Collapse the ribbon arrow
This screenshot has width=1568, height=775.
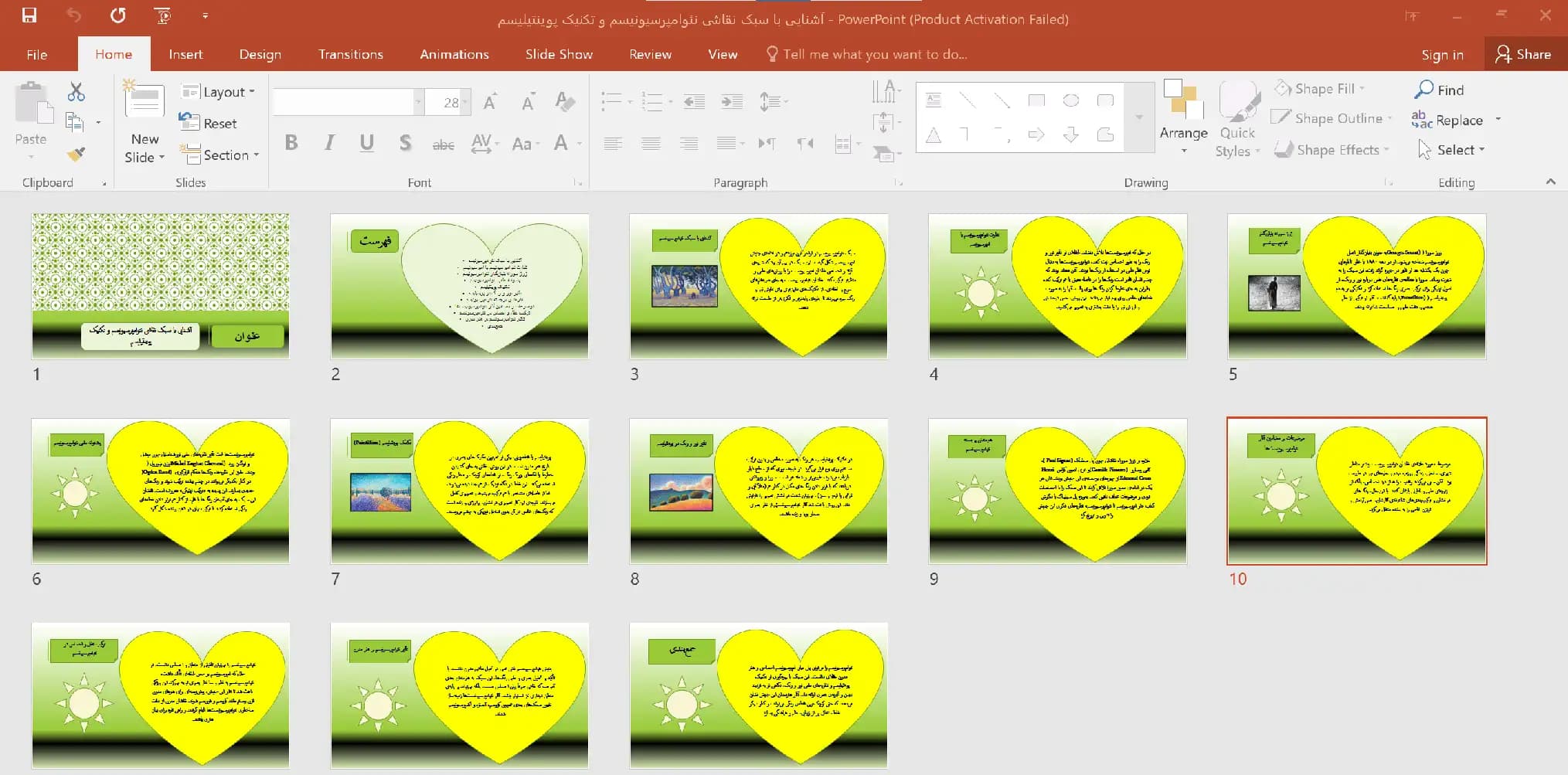(x=1550, y=182)
